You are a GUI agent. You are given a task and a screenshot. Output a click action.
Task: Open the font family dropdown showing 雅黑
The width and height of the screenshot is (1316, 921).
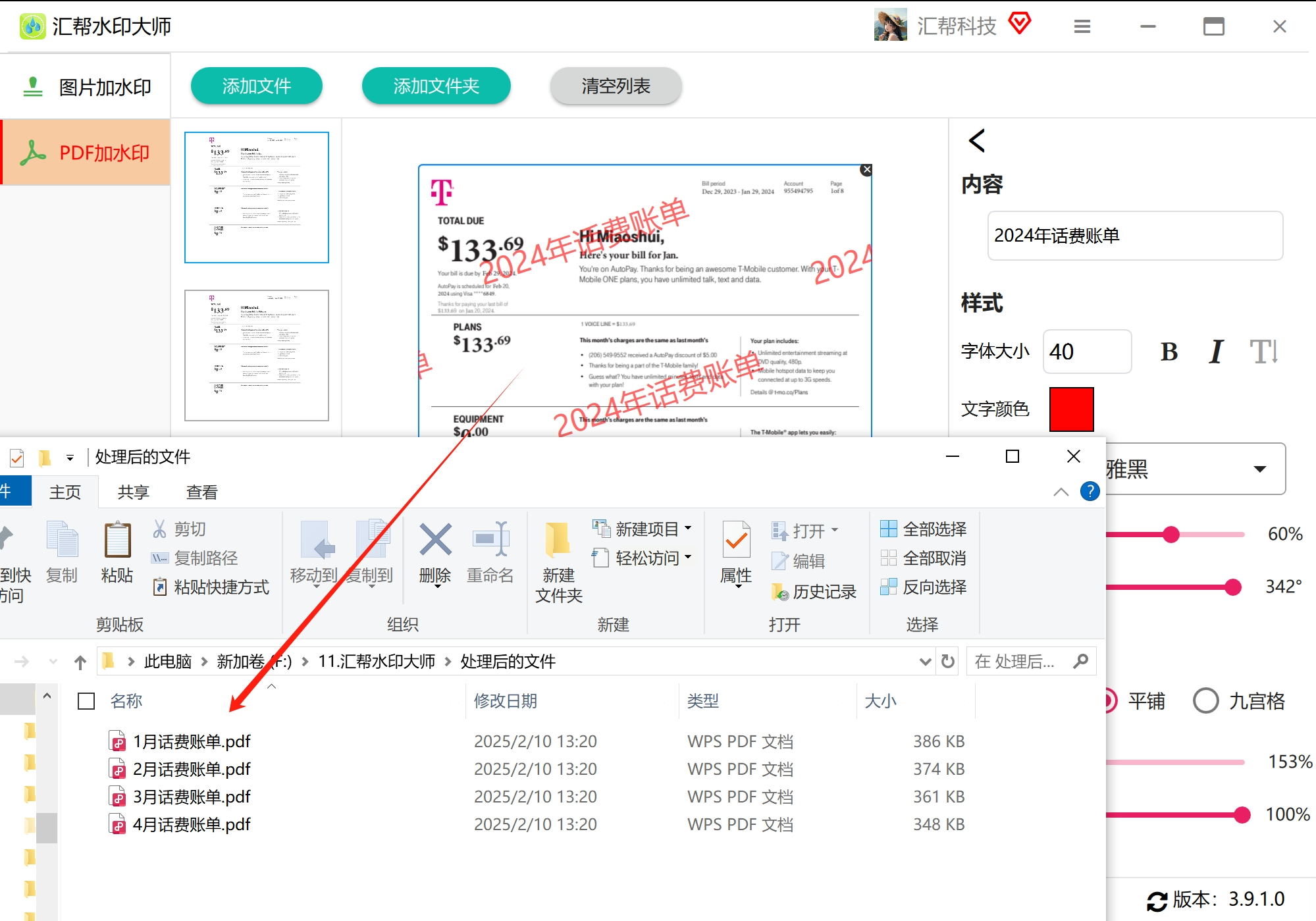coord(1259,469)
